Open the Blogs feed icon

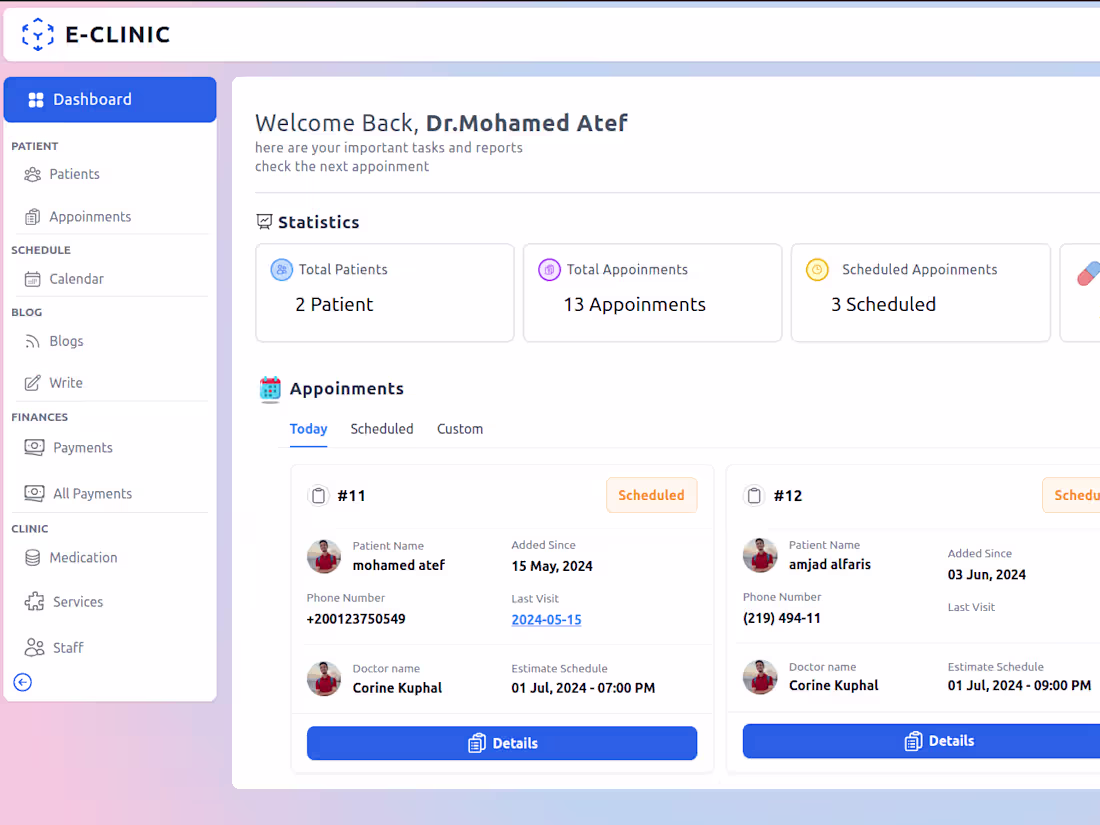tap(33, 341)
